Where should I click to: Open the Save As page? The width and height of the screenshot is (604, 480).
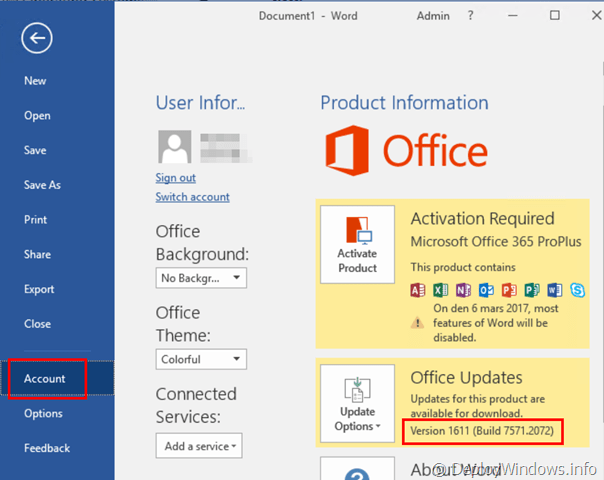click(x=42, y=185)
